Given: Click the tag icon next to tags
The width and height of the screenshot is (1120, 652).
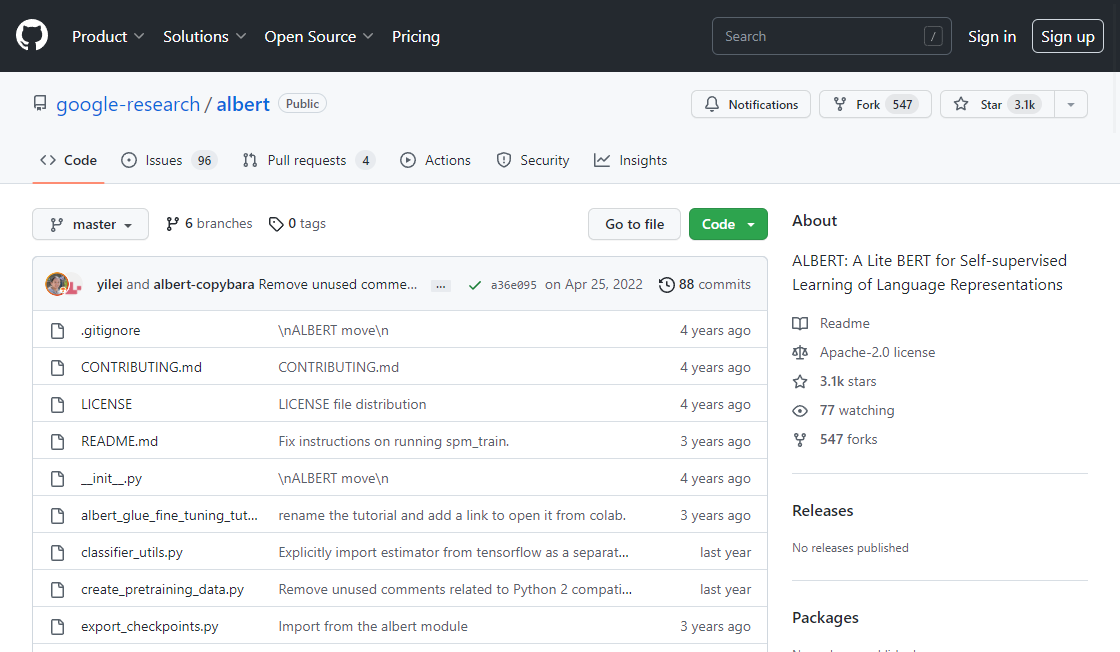Looking at the screenshot, I should coord(276,224).
